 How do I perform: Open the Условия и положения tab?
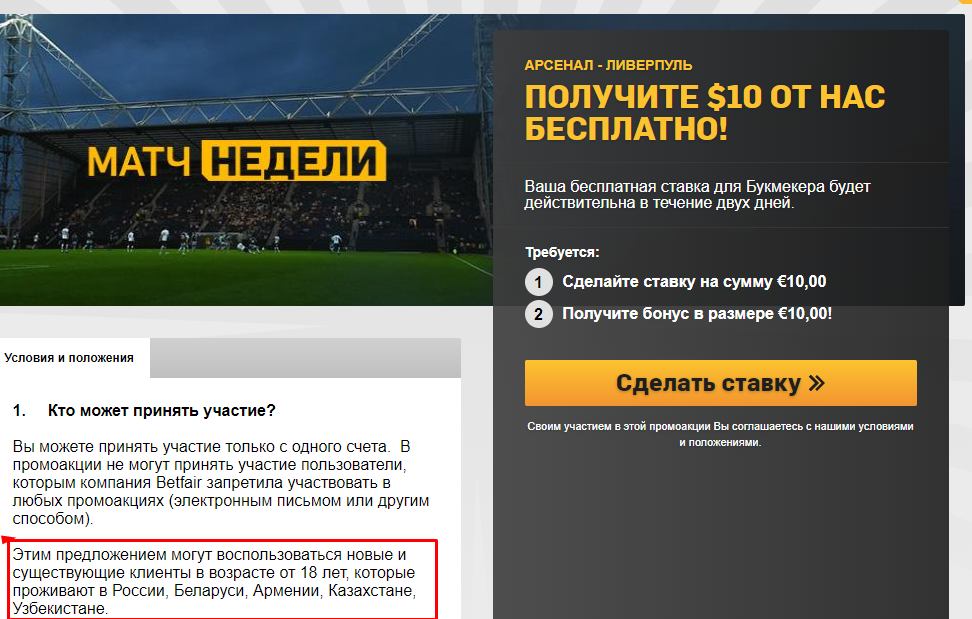(69, 358)
